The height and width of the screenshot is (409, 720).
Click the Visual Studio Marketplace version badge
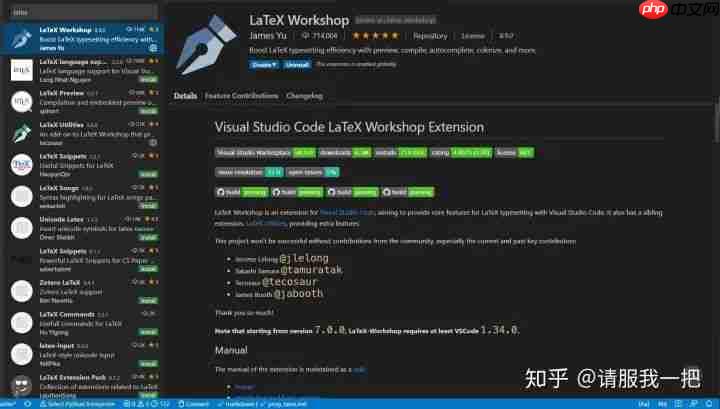[x=265, y=152]
